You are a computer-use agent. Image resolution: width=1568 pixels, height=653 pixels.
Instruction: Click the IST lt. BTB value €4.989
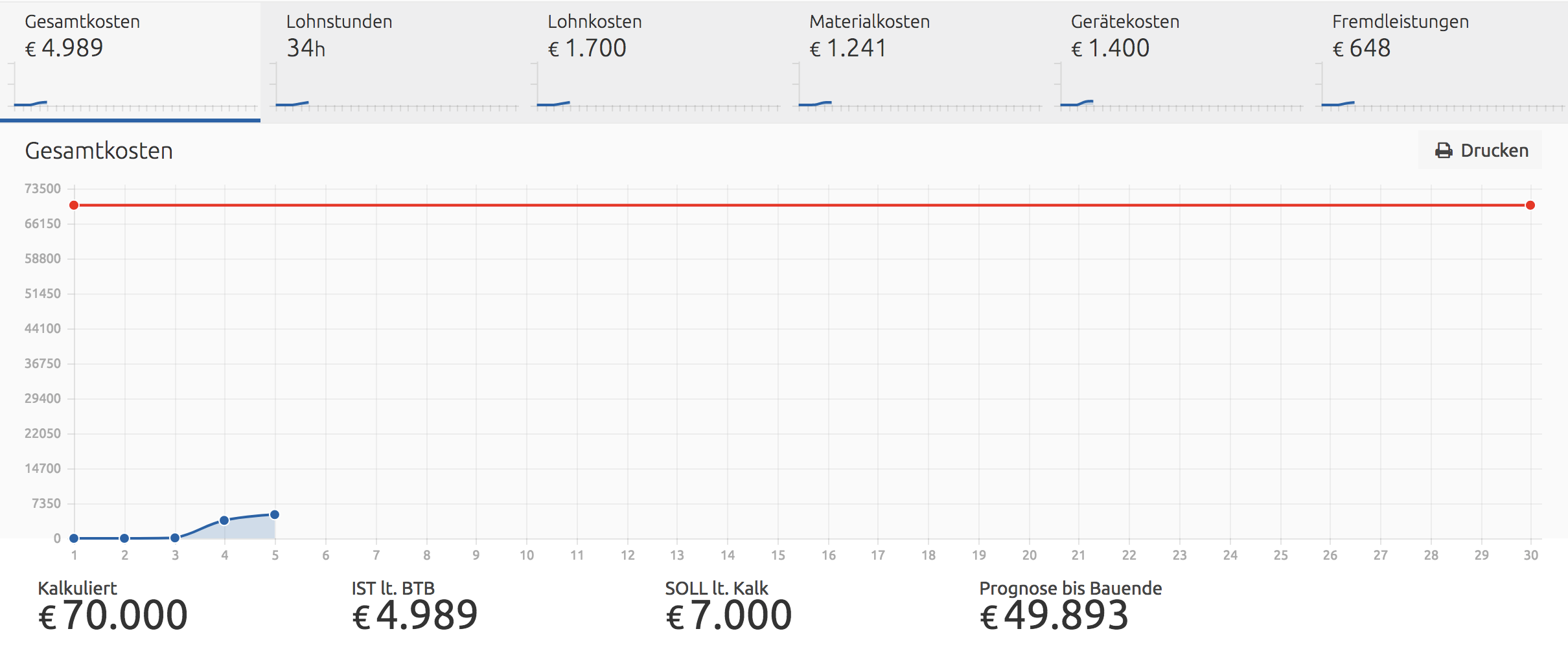(x=415, y=615)
